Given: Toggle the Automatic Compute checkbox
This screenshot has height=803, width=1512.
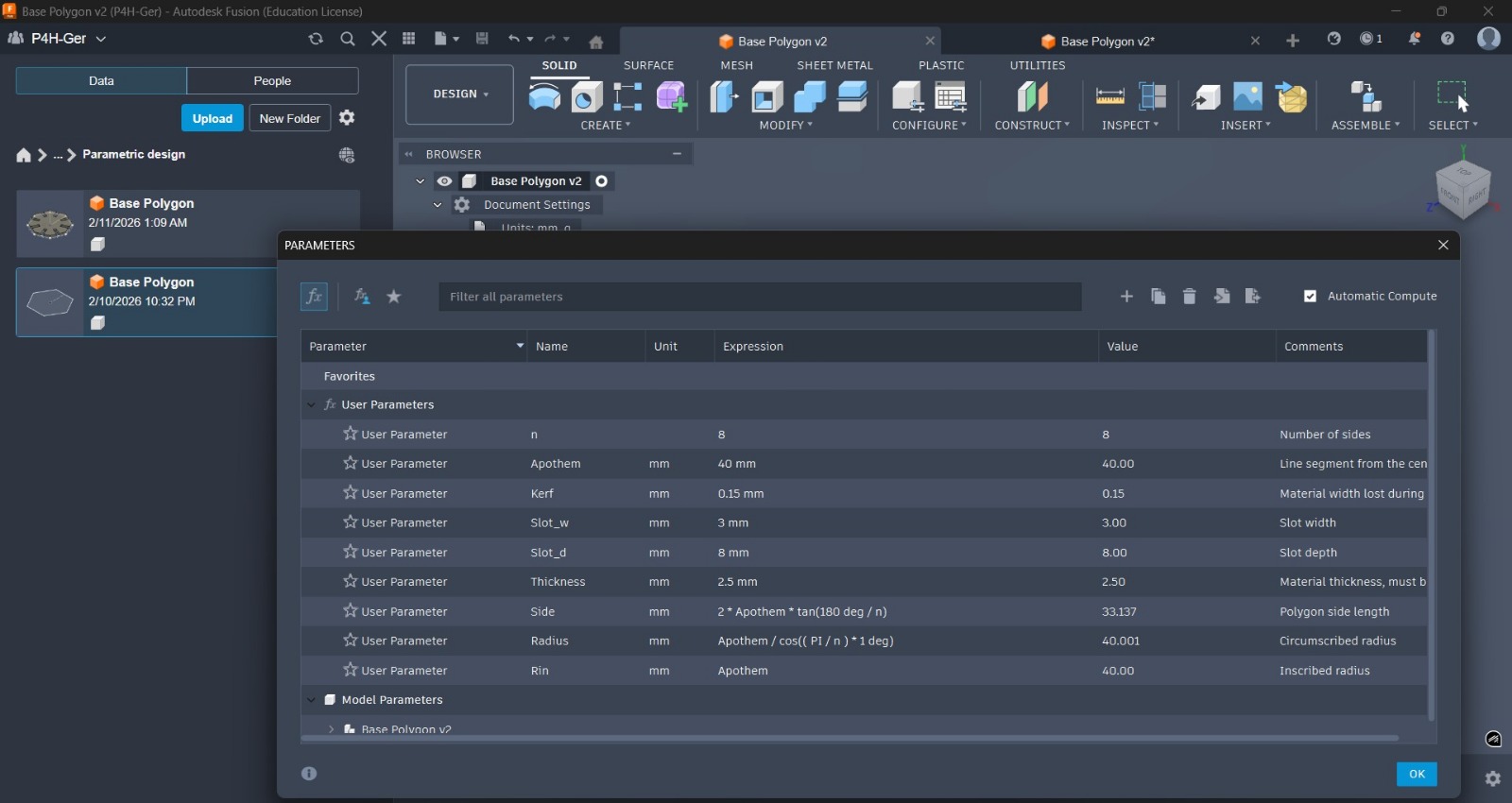Looking at the screenshot, I should (1310, 297).
